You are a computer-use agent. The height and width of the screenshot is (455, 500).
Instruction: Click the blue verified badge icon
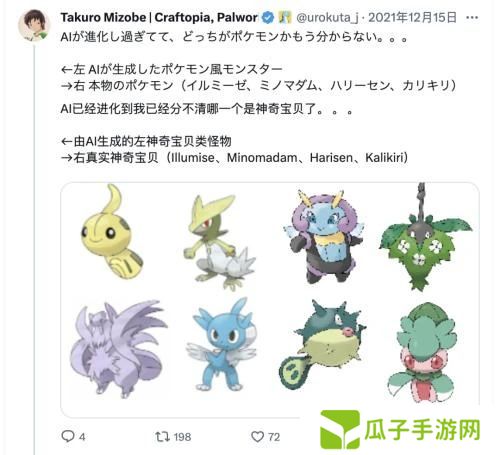point(268,17)
